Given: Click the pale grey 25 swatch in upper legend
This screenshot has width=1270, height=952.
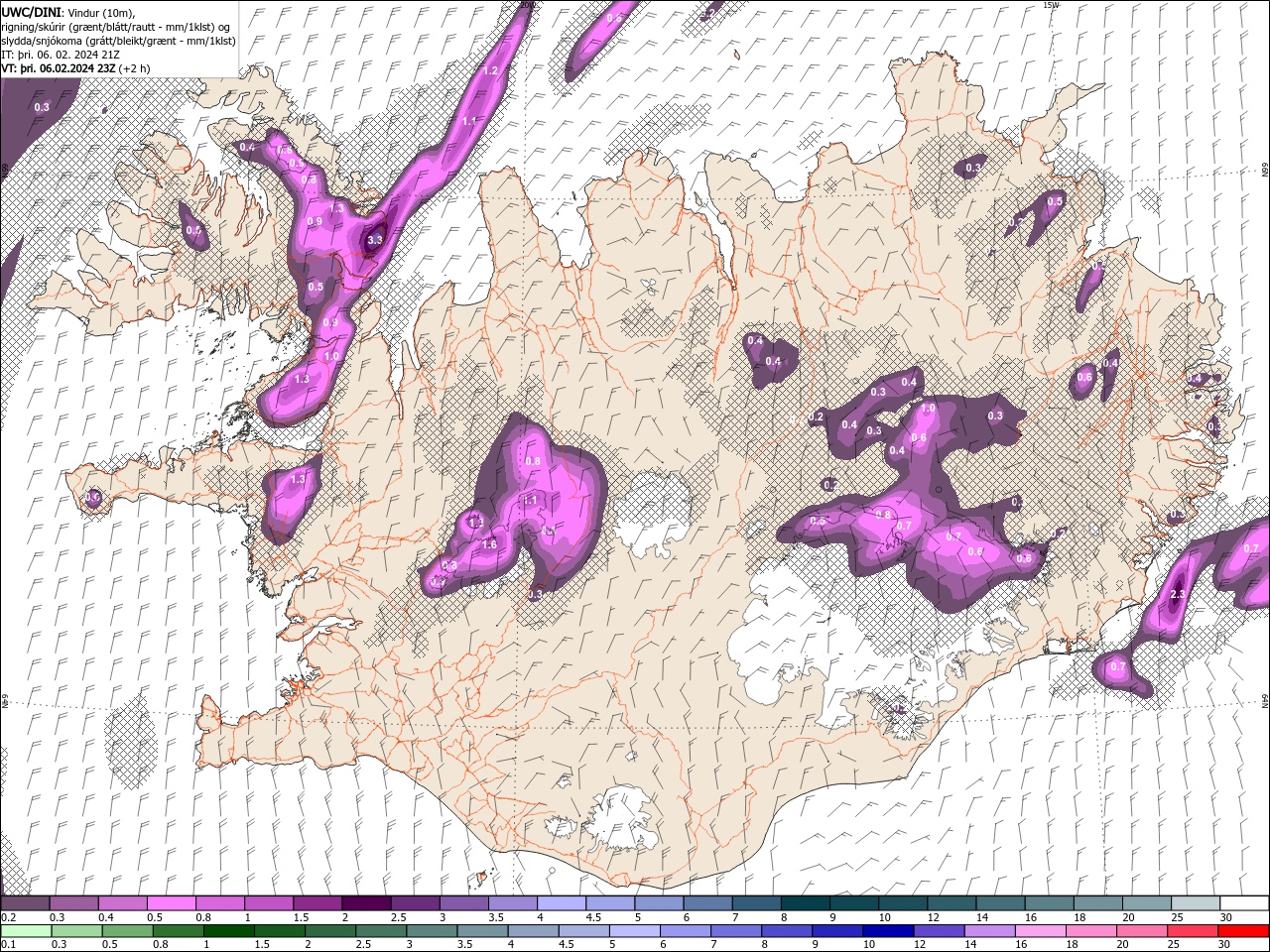Looking at the screenshot, I should 1195,903.
